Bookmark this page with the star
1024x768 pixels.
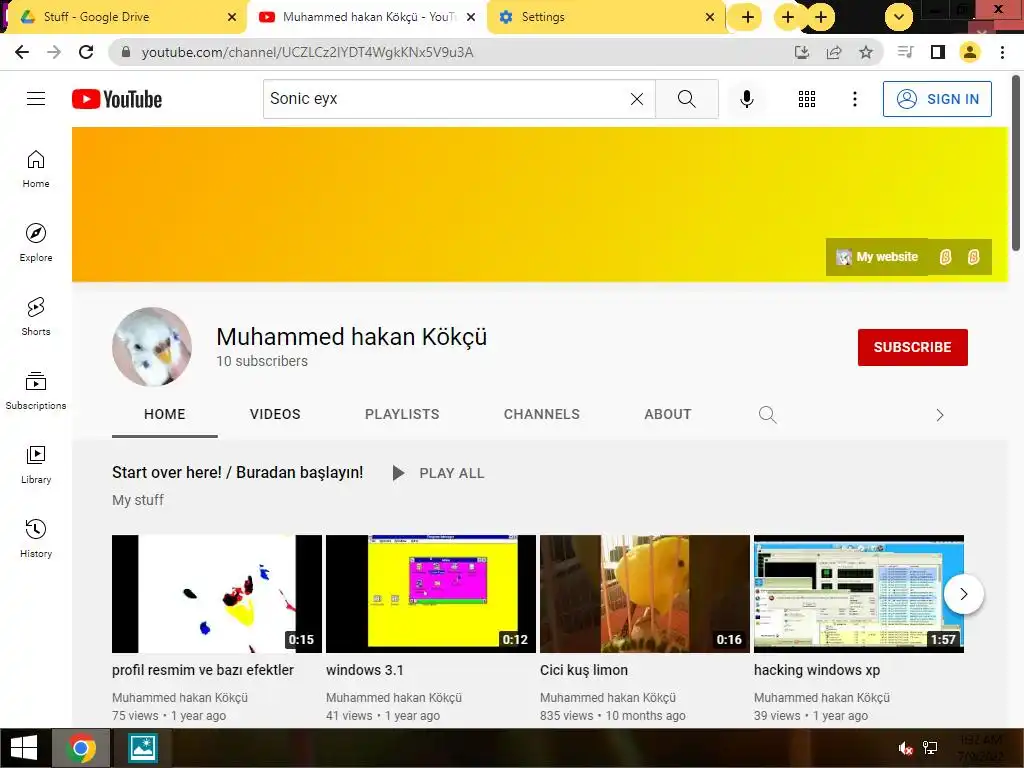[866, 52]
